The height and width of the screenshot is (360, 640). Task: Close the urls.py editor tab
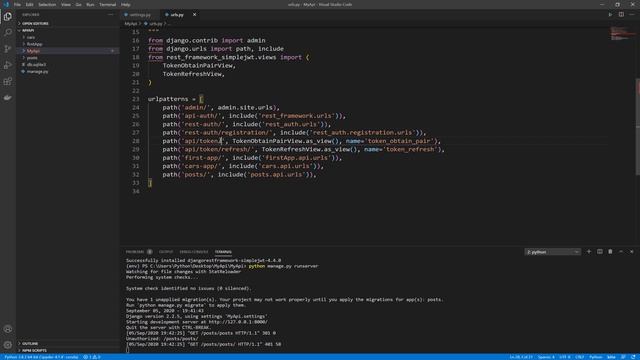pos(194,15)
